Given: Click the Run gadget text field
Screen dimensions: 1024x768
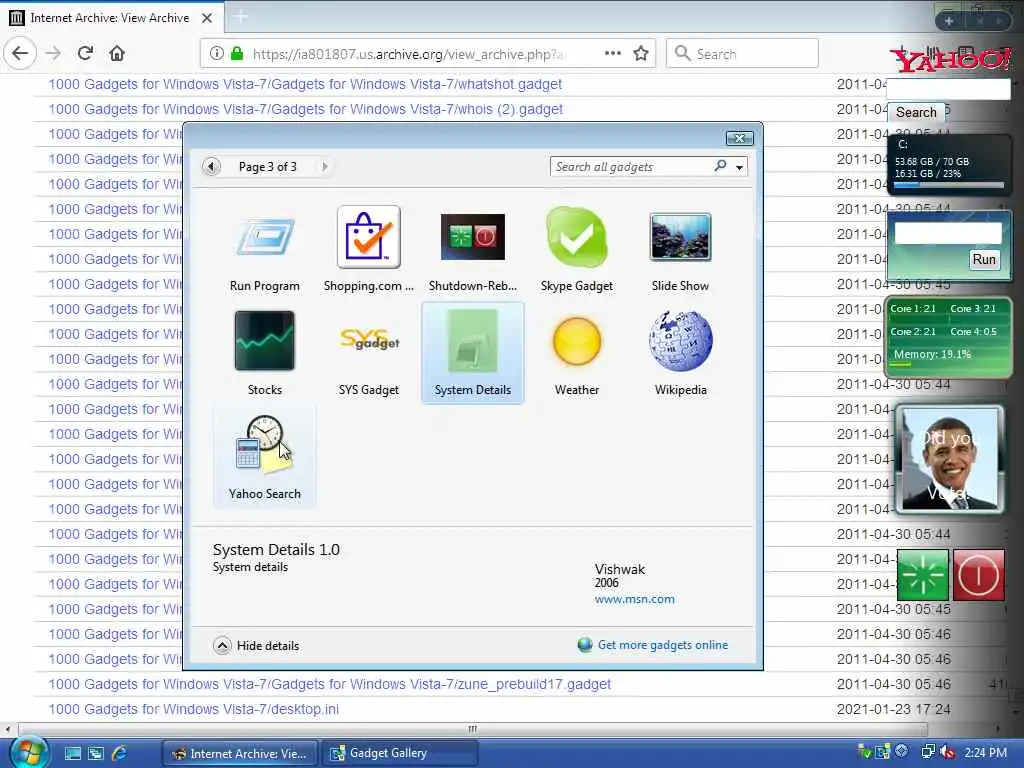Looking at the screenshot, I should [x=948, y=234].
